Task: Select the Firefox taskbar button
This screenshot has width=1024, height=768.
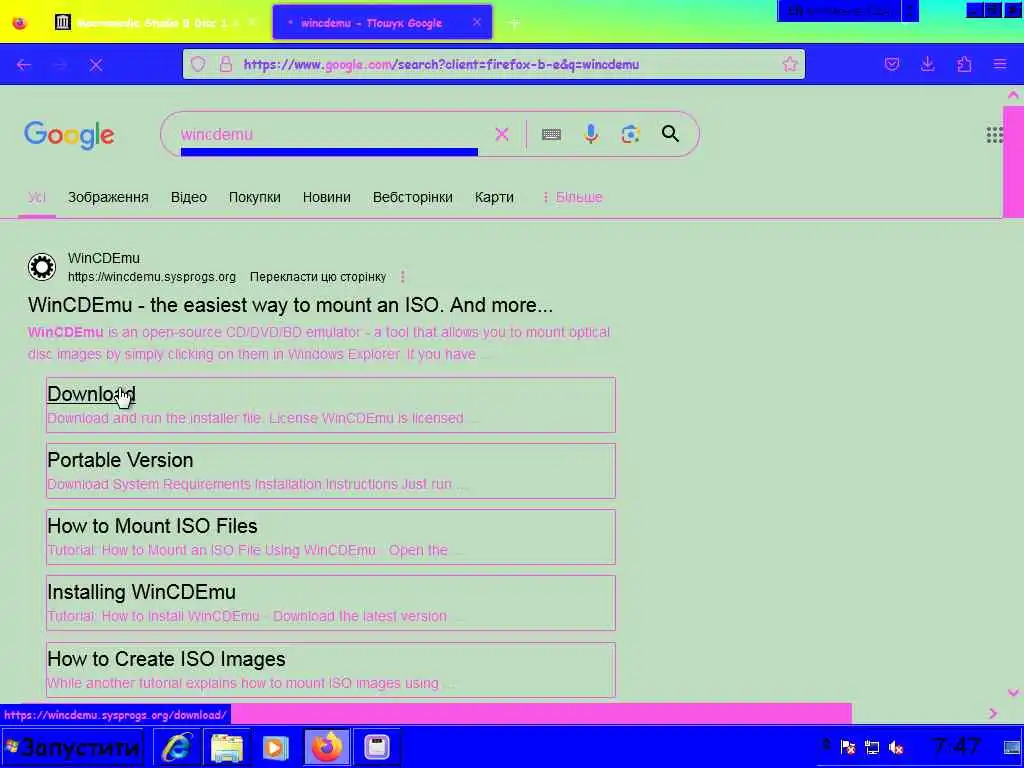Action: click(327, 747)
